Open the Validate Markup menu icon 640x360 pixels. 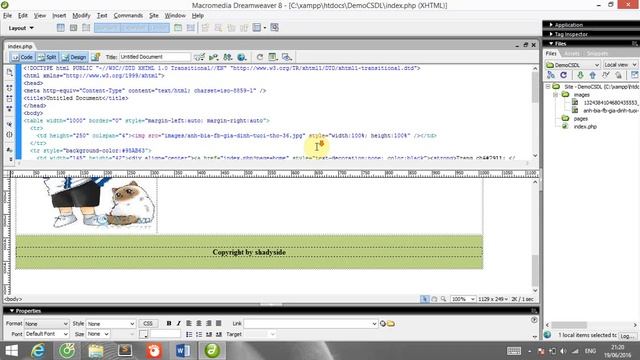[x=213, y=57]
